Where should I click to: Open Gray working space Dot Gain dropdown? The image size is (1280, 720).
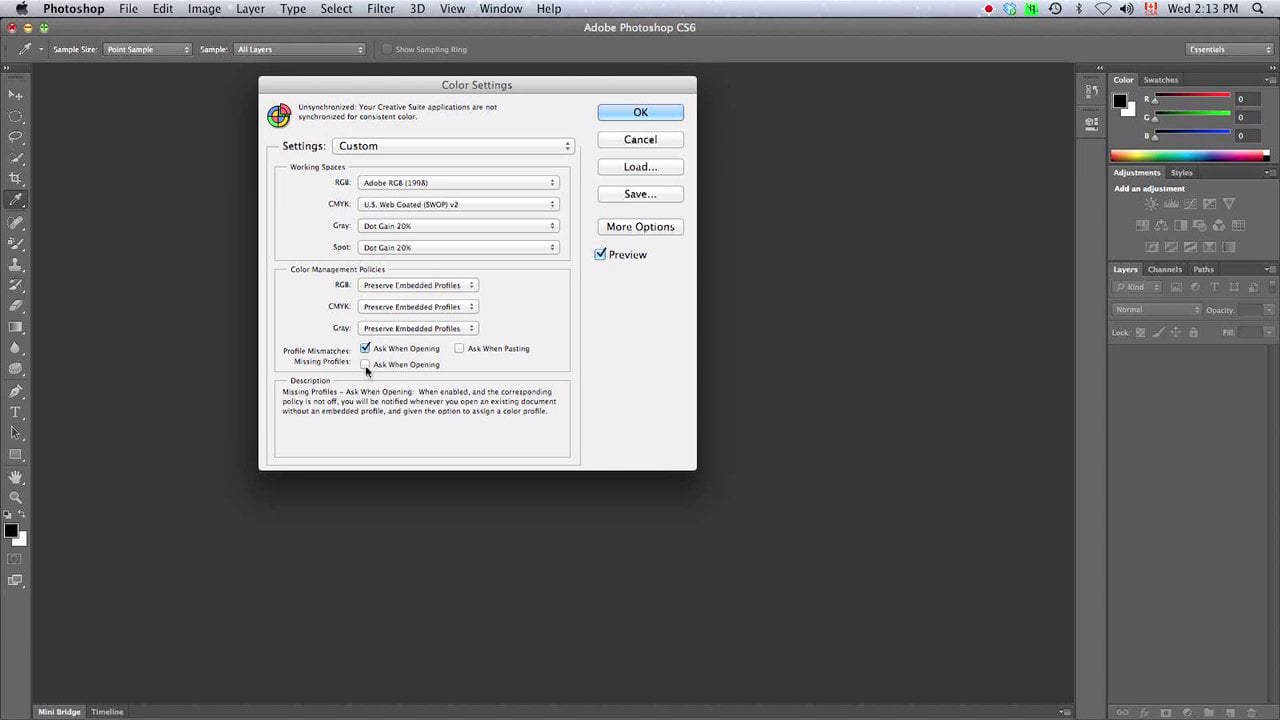458,226
